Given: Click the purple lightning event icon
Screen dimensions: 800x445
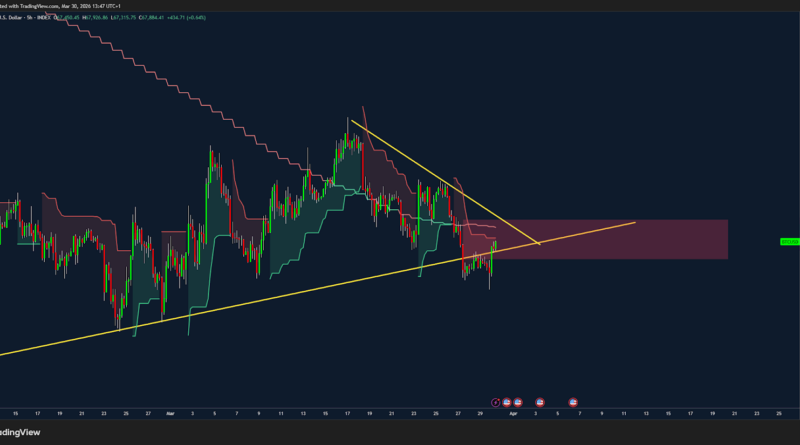Looking at the screenshot, I should click(497, 401).
